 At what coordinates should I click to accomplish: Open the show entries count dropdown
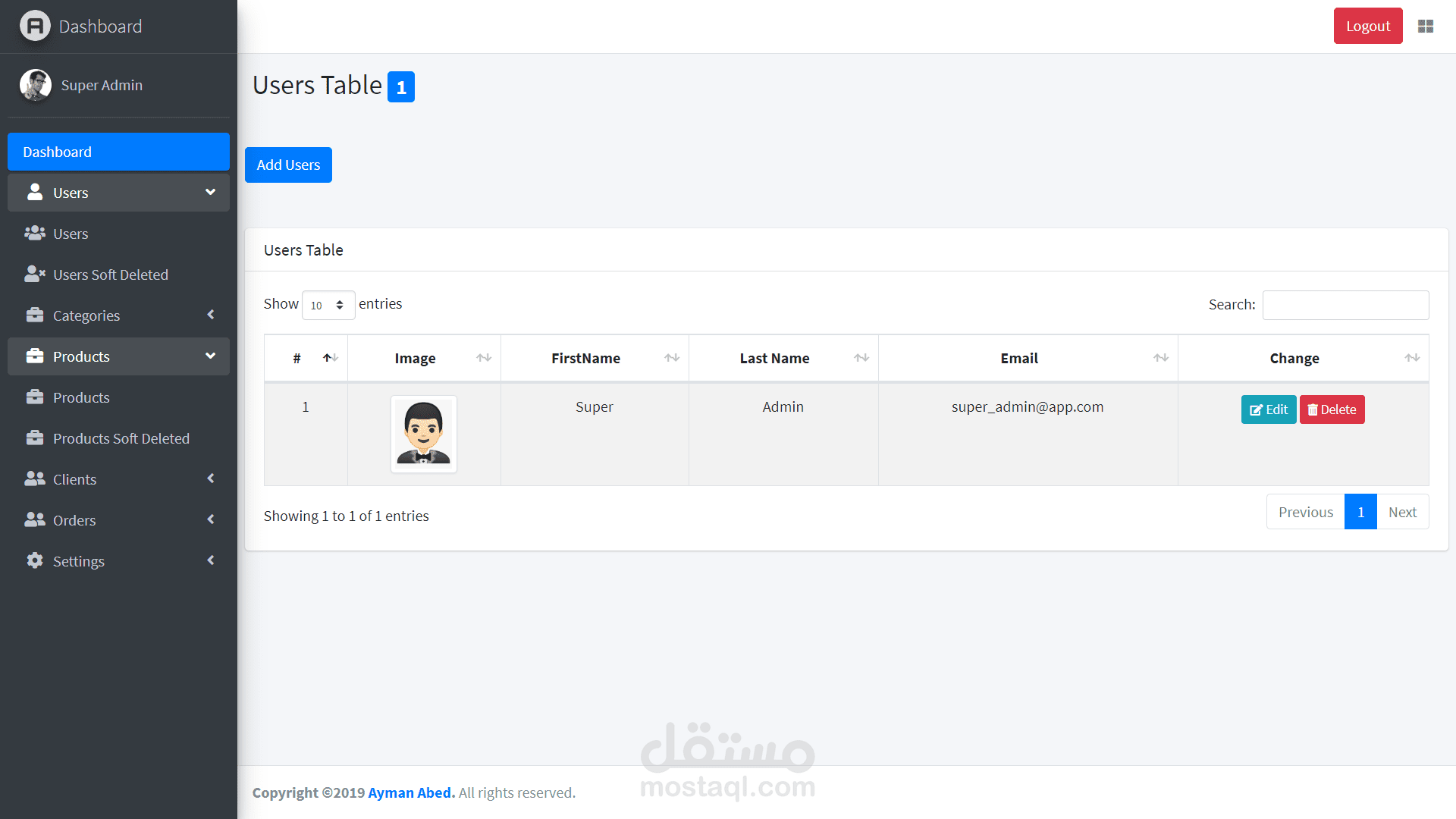pyautogui.click(x=328, y=305)
